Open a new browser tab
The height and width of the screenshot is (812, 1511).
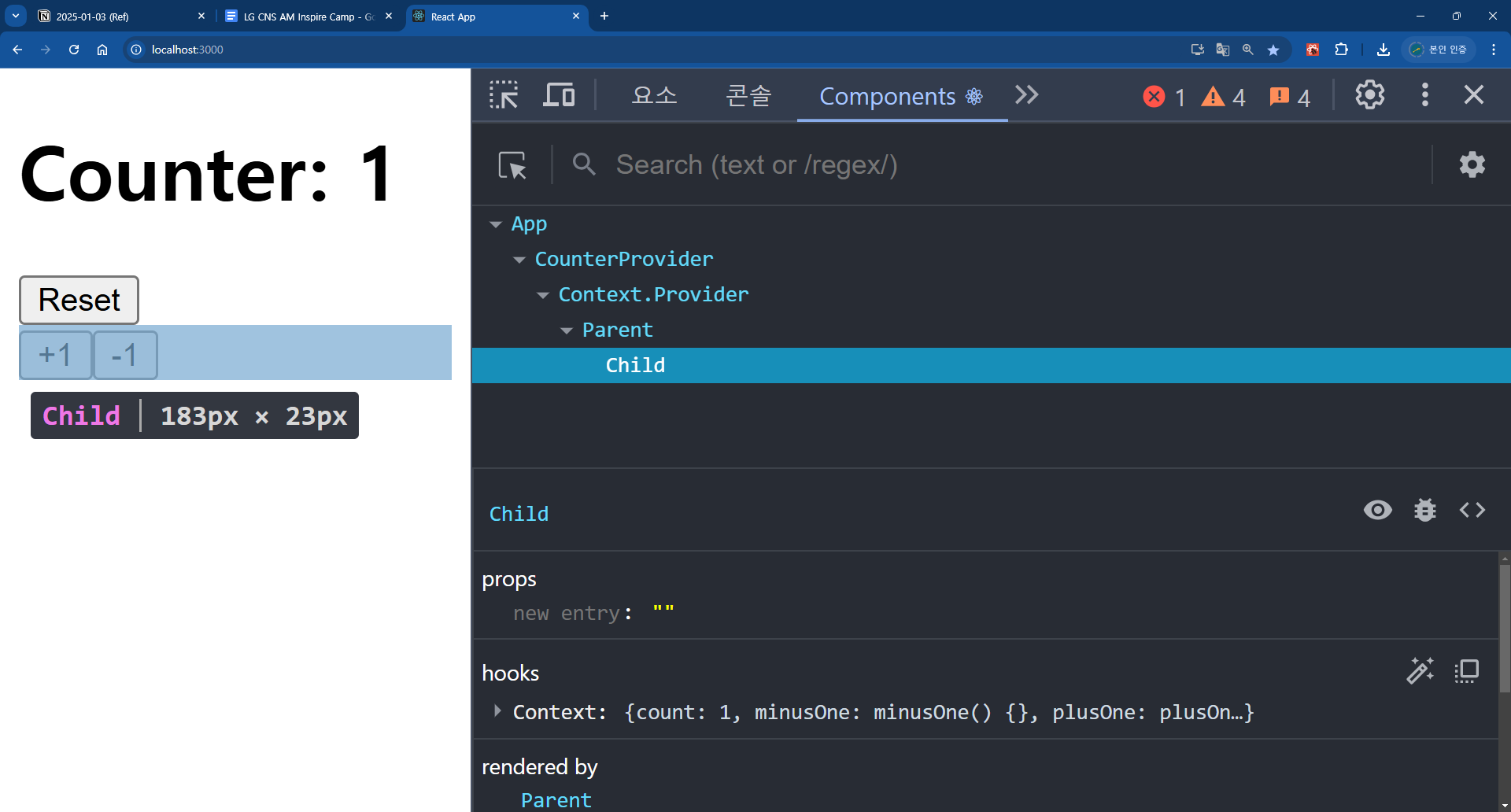click(604, 16)
